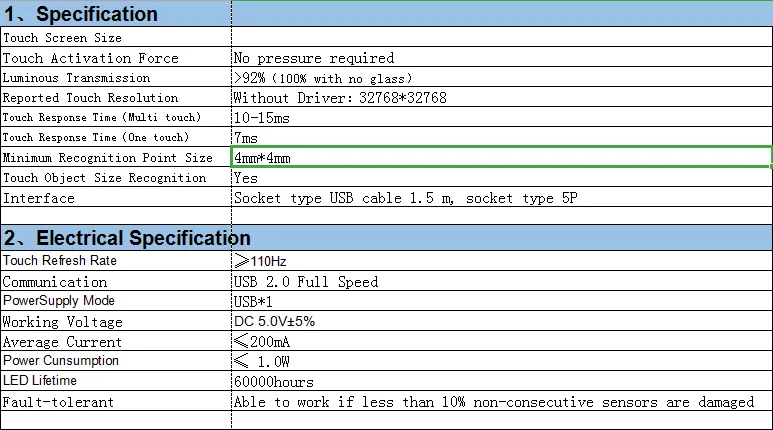Click the '2、Electrical Specification' header cell

(116, 238)
